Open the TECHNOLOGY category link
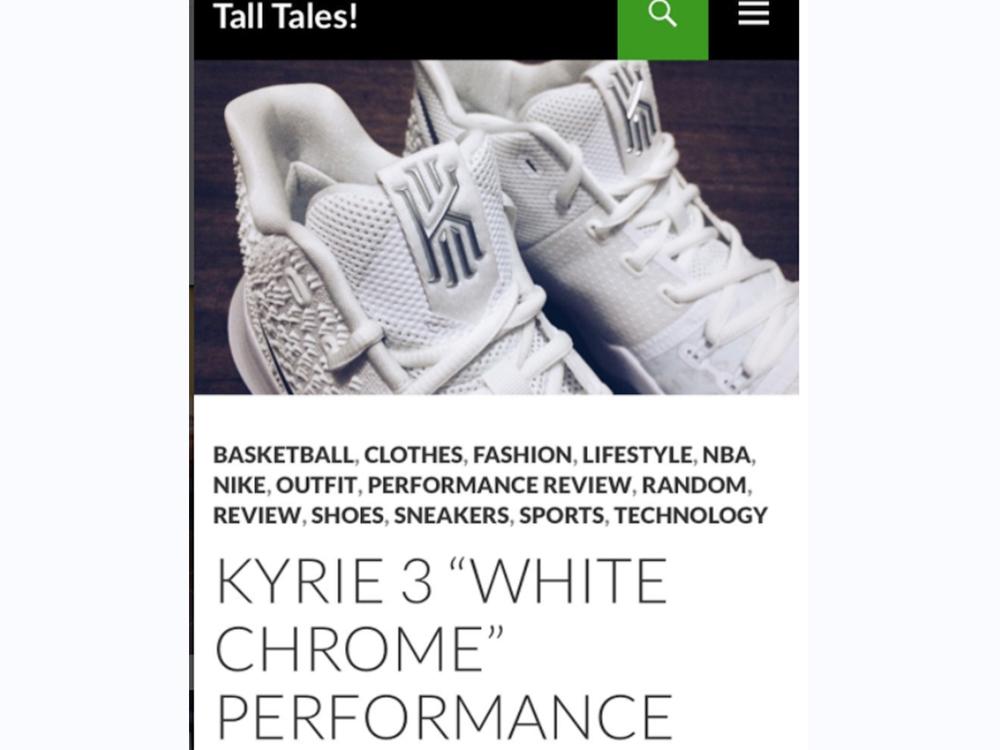This screenshot has width=1000, height=750. pos(691,515)
